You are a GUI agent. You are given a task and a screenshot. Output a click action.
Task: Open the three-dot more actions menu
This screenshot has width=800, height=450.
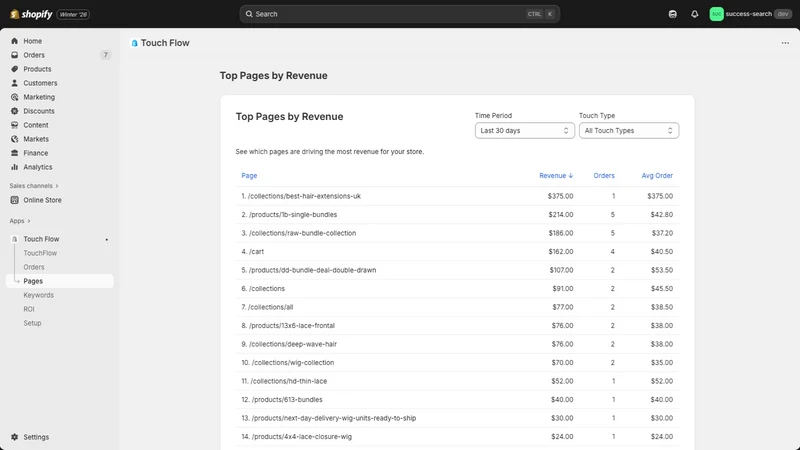[x=785, y=43]
